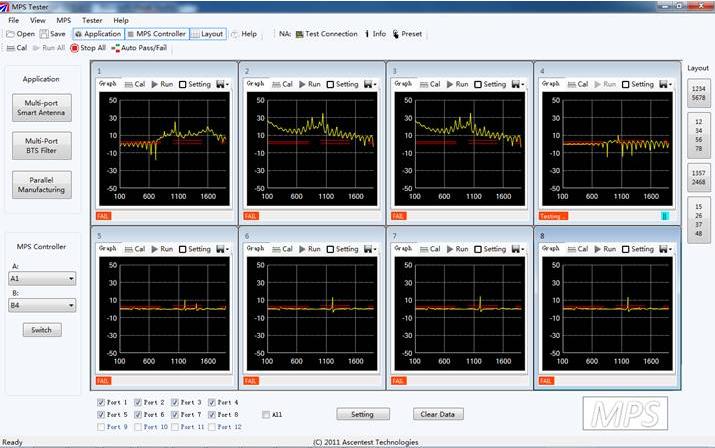Image resolution: width=715 pixels, height=448 pixels.
Task: Click the Save icon in toolbar
Action: pos(44,34)
